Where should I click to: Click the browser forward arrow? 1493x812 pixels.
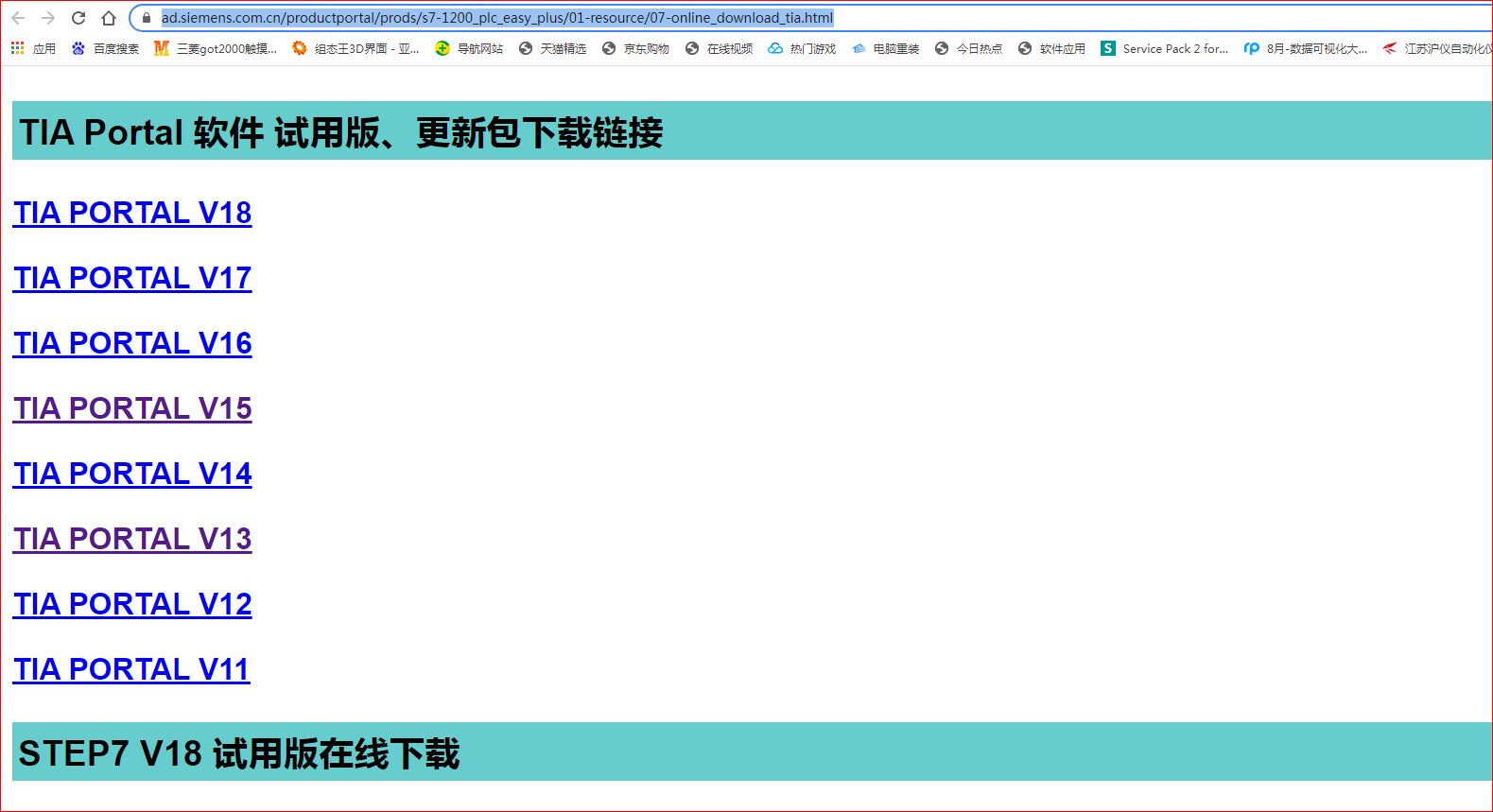click(x=48, y=18)
